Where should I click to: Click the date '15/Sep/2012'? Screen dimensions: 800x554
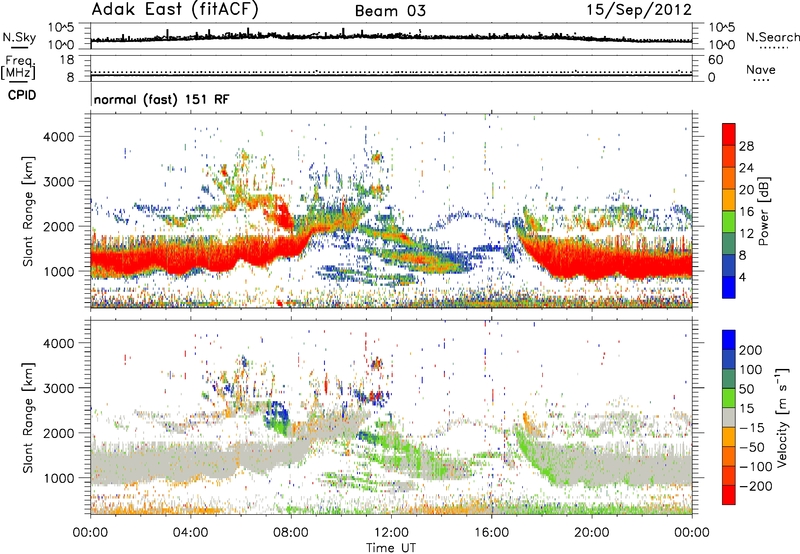[639, 10]
